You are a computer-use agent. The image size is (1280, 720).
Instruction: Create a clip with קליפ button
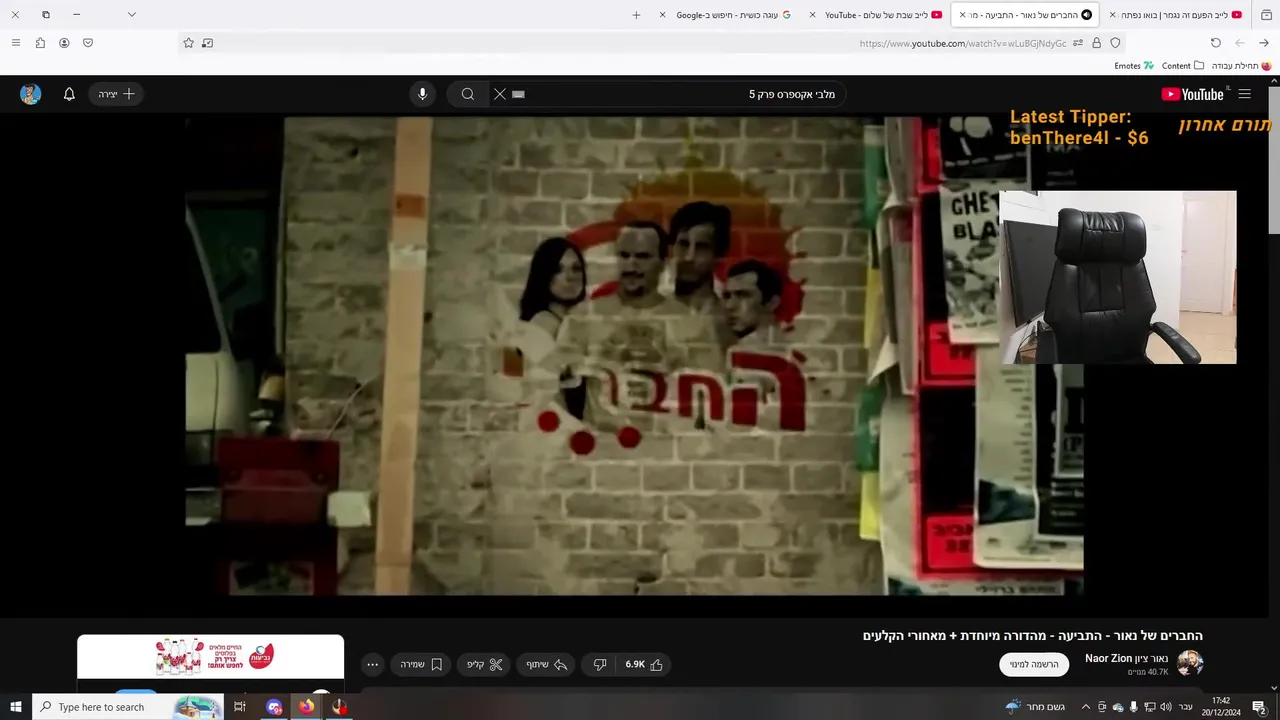coord(485,664)
